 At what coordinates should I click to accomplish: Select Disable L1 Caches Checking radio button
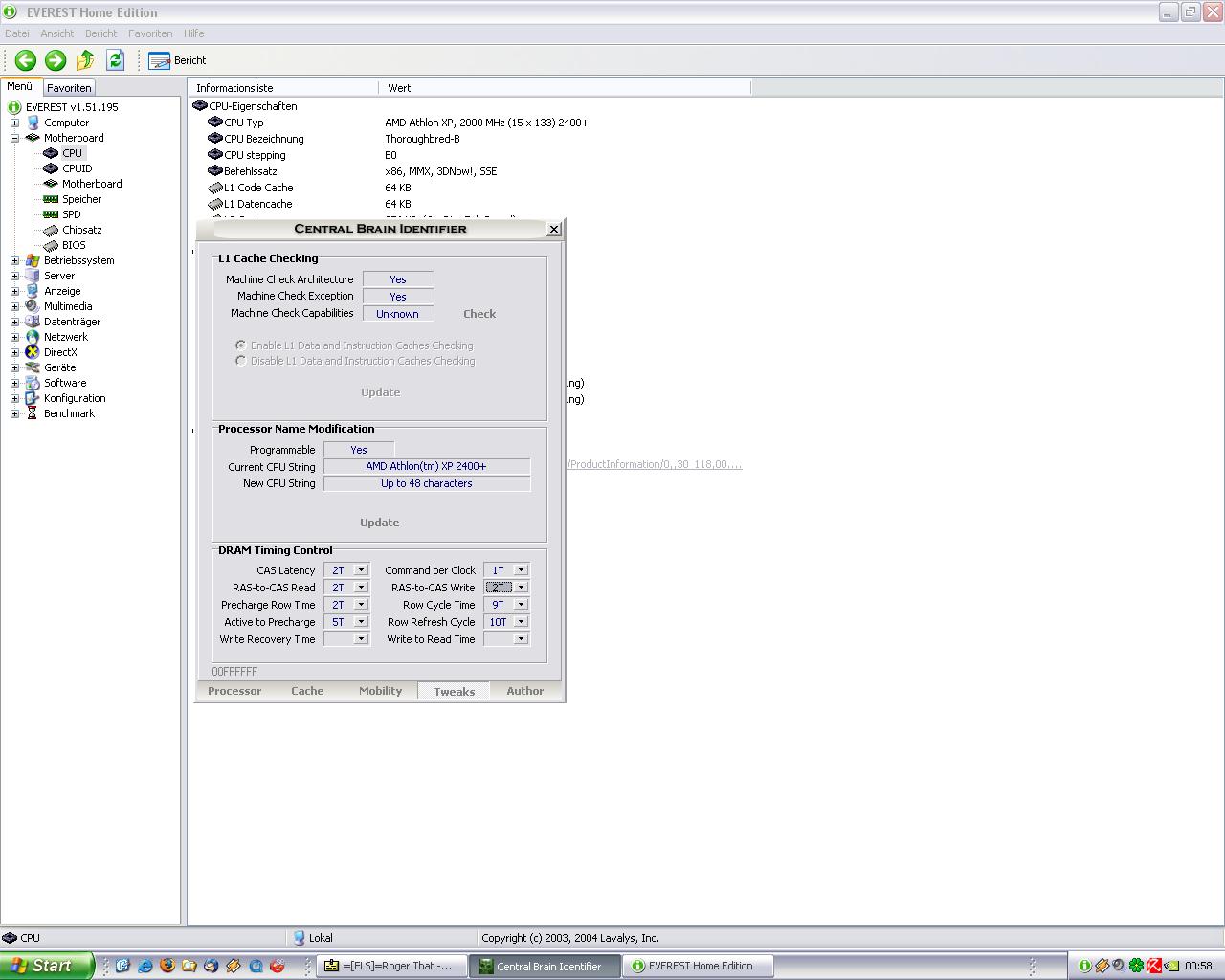tap(240, 360)
